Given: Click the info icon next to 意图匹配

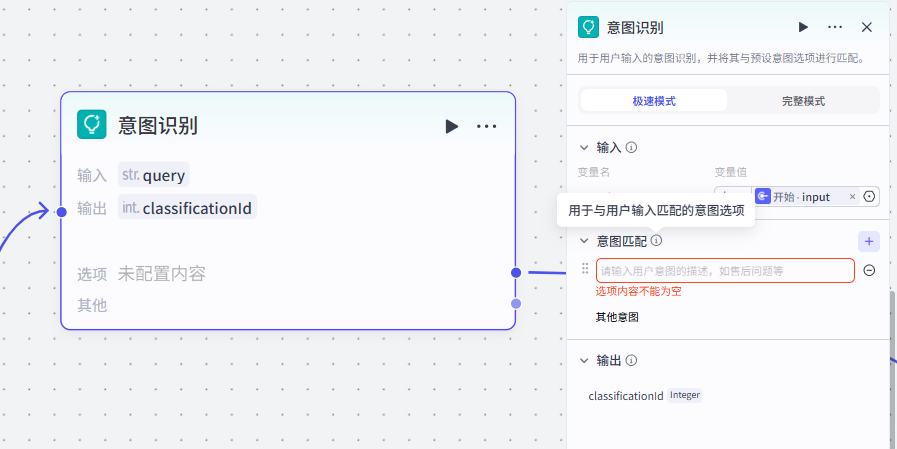Looking at the screenshot, I should tap(657, 241).
